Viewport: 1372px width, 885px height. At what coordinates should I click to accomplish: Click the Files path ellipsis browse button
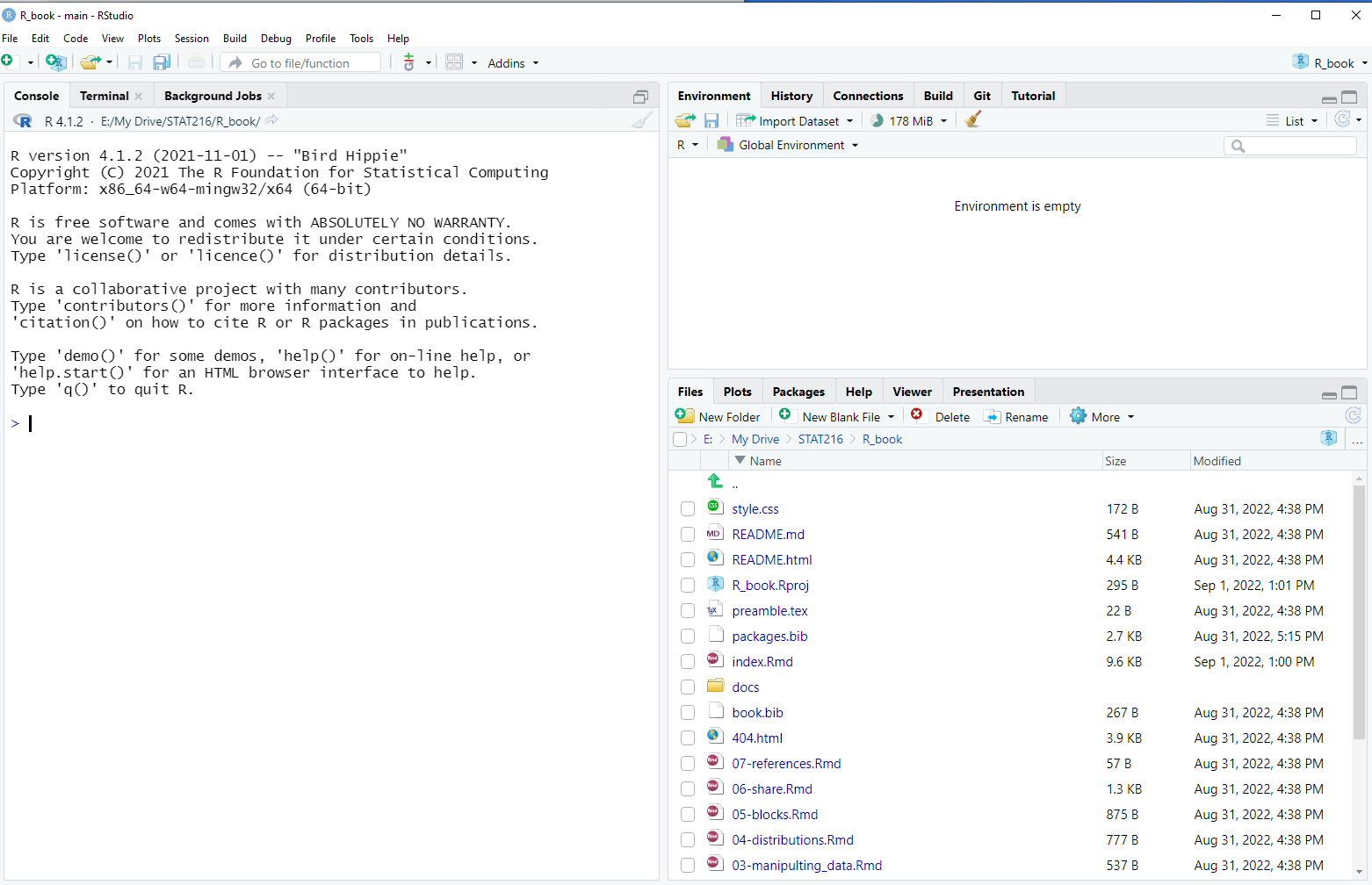click(1357, 441)
